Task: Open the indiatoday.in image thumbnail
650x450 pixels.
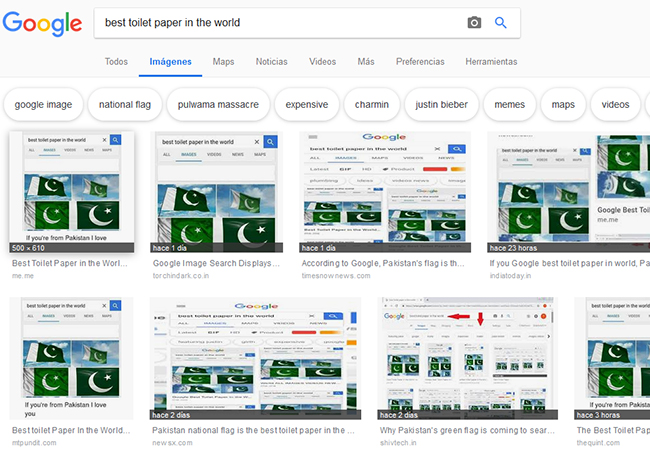Action: [x=569, y=192]
